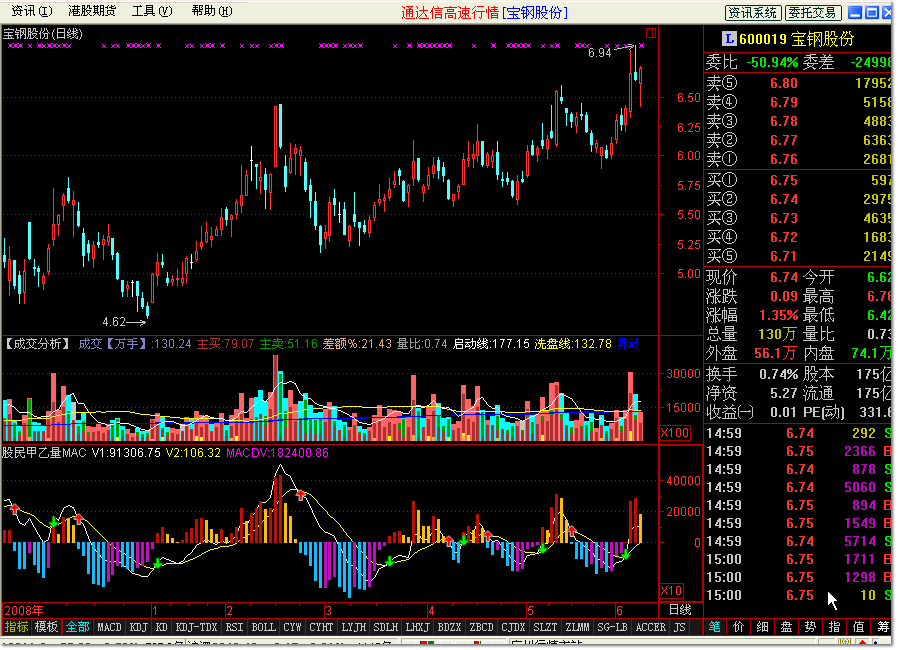
Task: Switch to the LYJH indicator
Action: [x=353, y=627]
